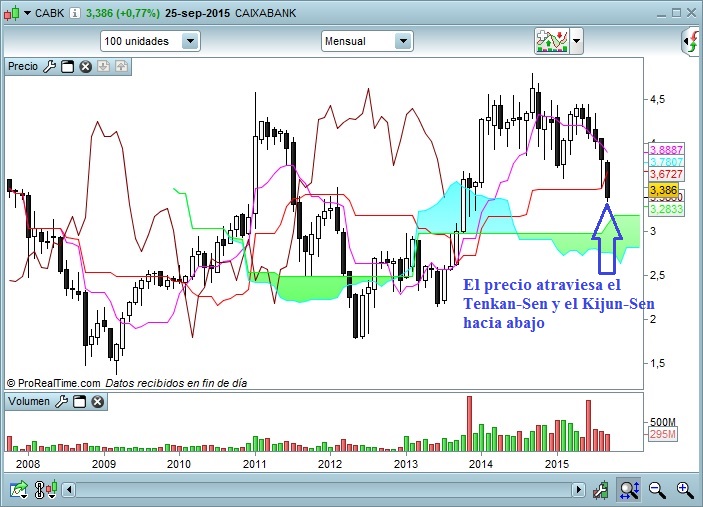Click the 25-sep-2015 date text
Screen dimensions: 703x507
point(197,13)
